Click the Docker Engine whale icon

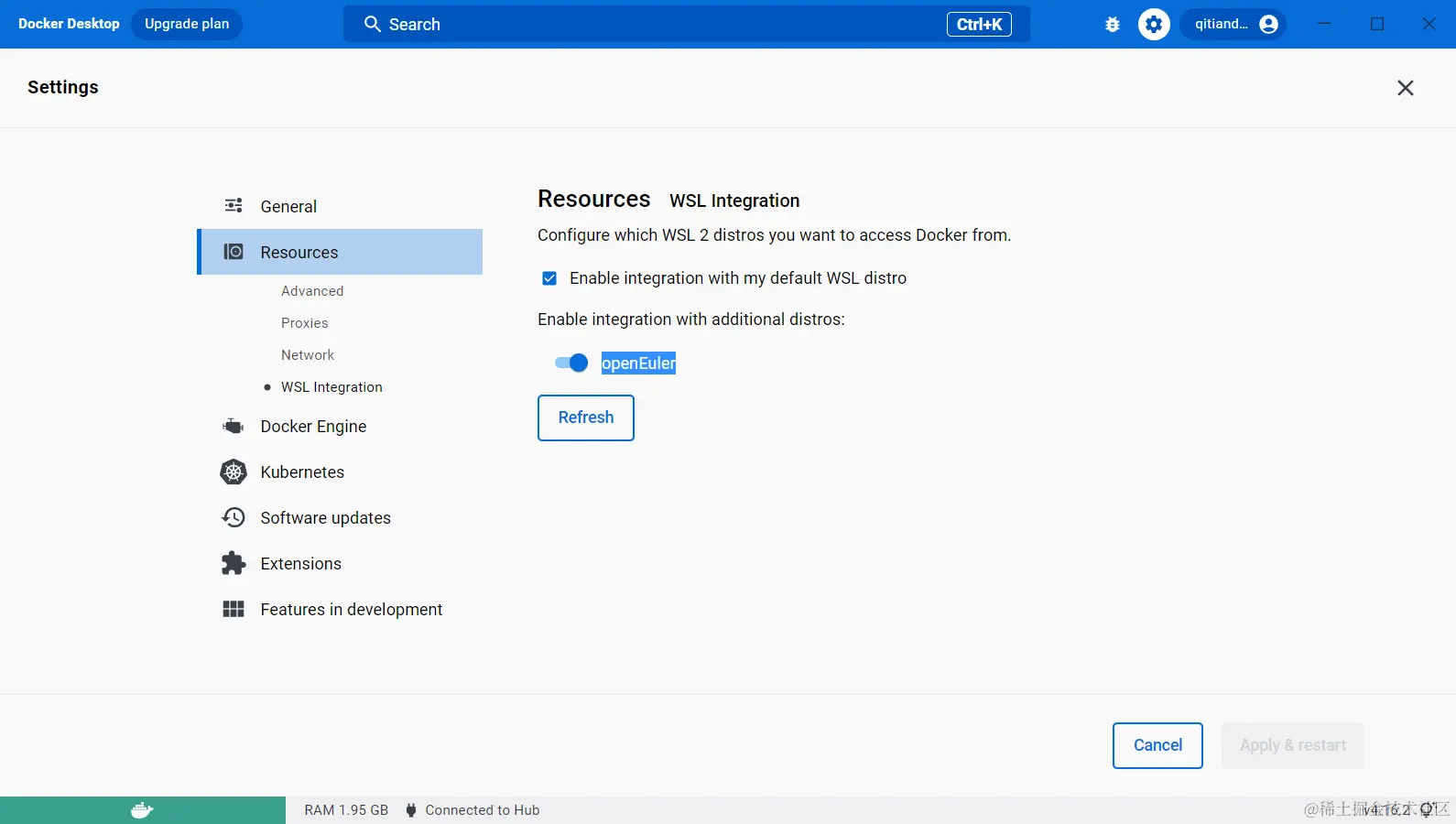[x=234, y=426]
